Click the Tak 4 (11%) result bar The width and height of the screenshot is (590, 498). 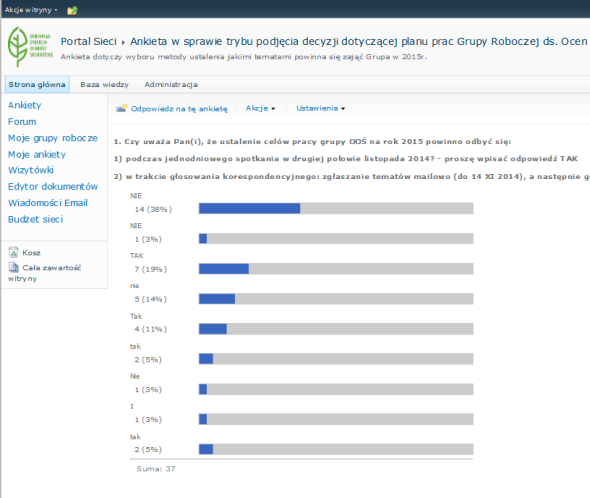pyautogui.click(x=336, y=329)
